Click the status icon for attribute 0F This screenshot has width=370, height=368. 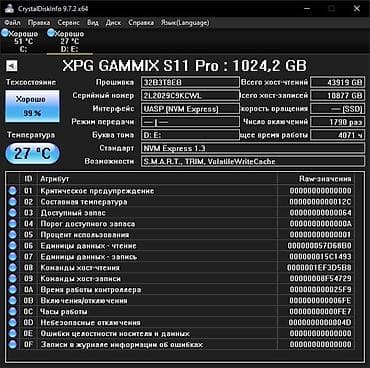click(x=13, y=344)
